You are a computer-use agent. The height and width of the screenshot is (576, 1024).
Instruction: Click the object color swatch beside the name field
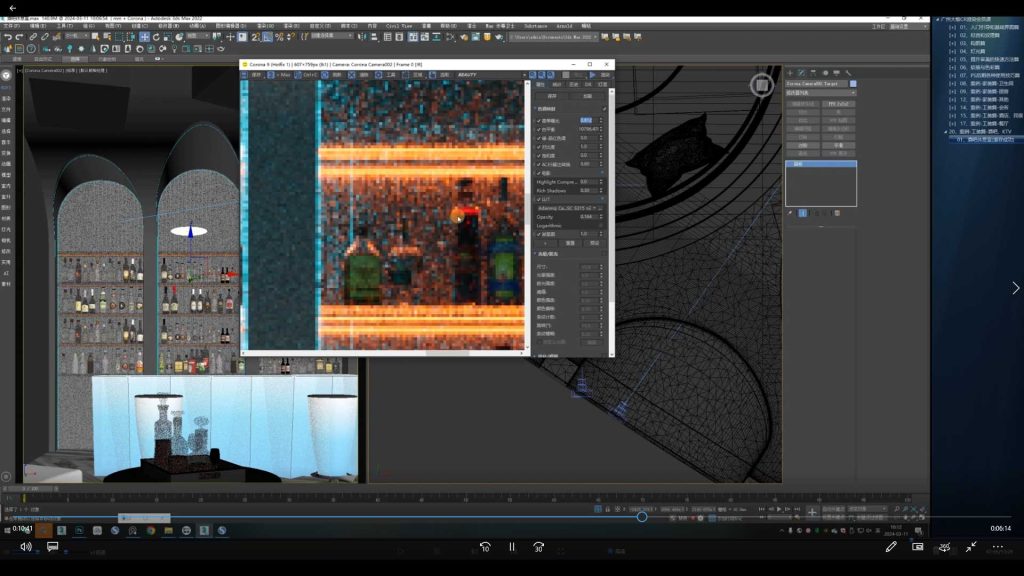point(853,84)
